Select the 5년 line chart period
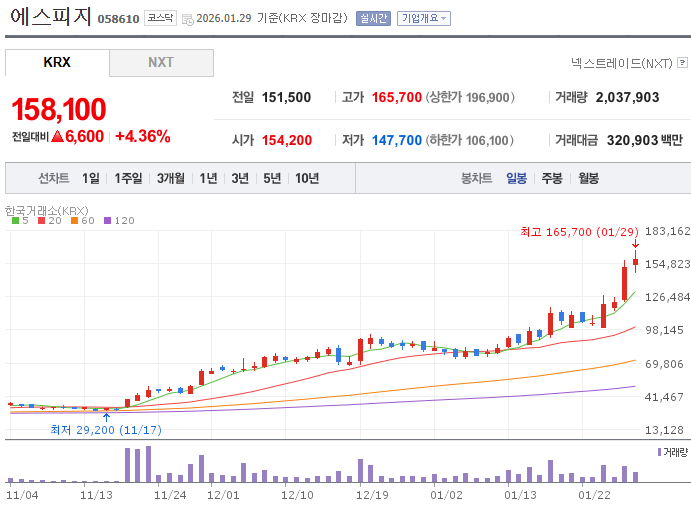This screenshot has height=506, width=691. 272,178
